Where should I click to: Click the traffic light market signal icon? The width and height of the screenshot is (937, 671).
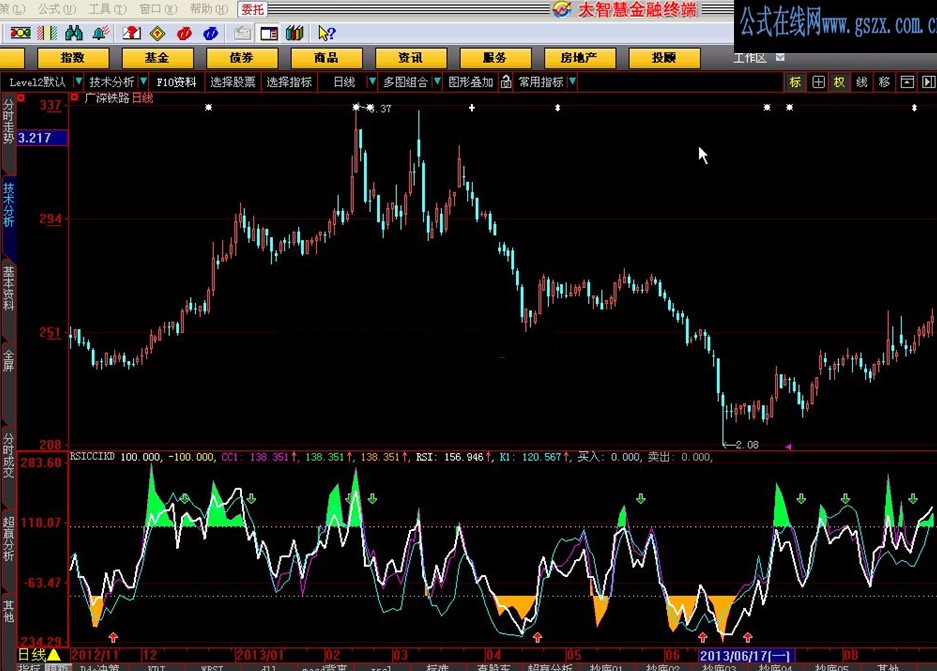[x=19, y=33]
